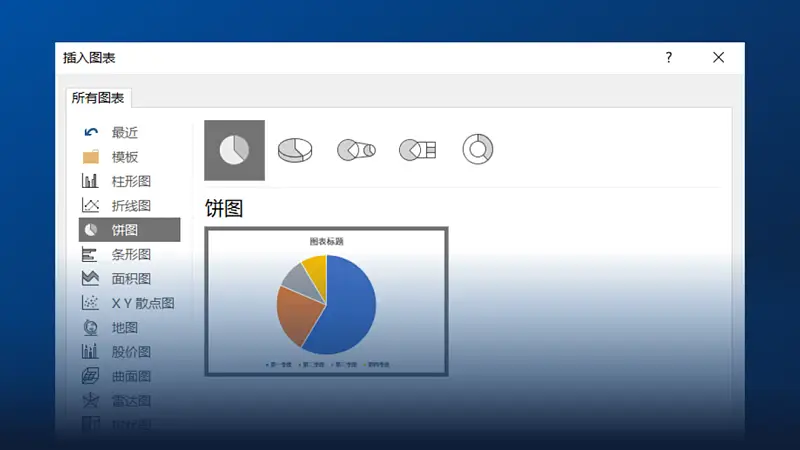Select the 柱形图 column chart category
Screen dimensions: 800x450
coord(130,181)
